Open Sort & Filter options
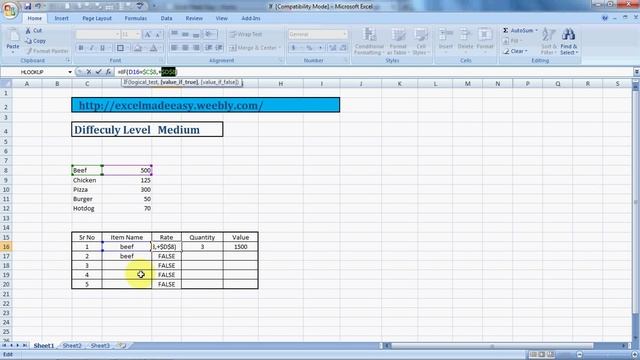This screenshot has height=360, width=640. click(x=548, y=41)
